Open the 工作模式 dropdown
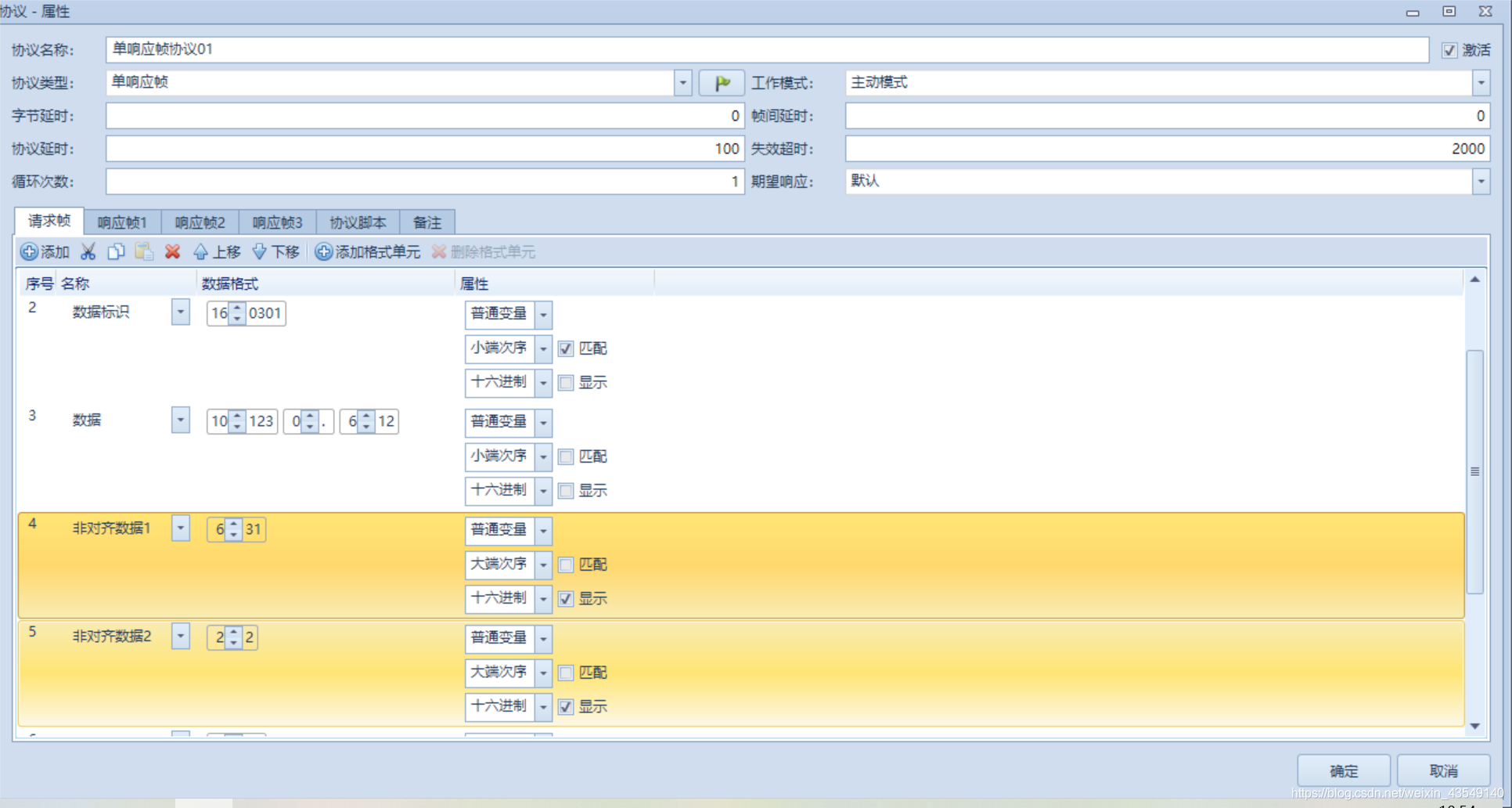This screenshot has width=1512, height=808. pos(1481,83)
